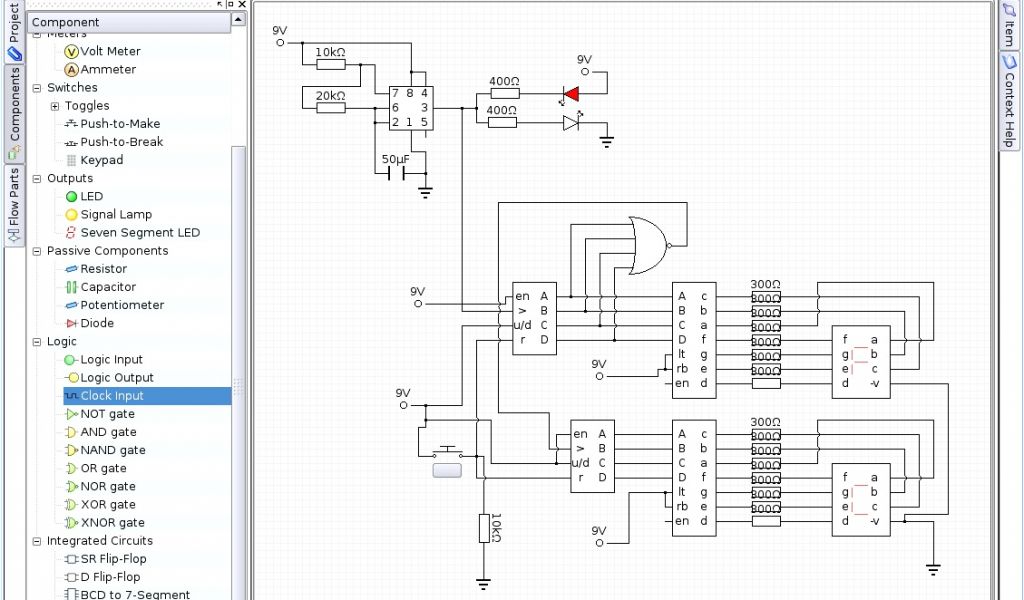Select the Seven Segment LED icon
1024x600 pixels.
(71, 232)
